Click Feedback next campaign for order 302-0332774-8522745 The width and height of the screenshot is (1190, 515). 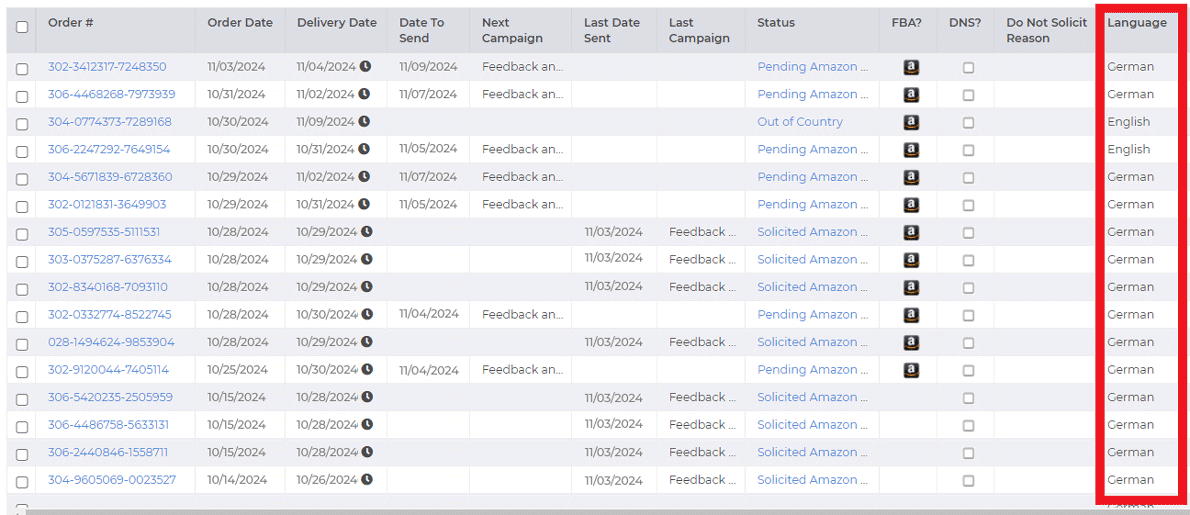click(522, 314)
